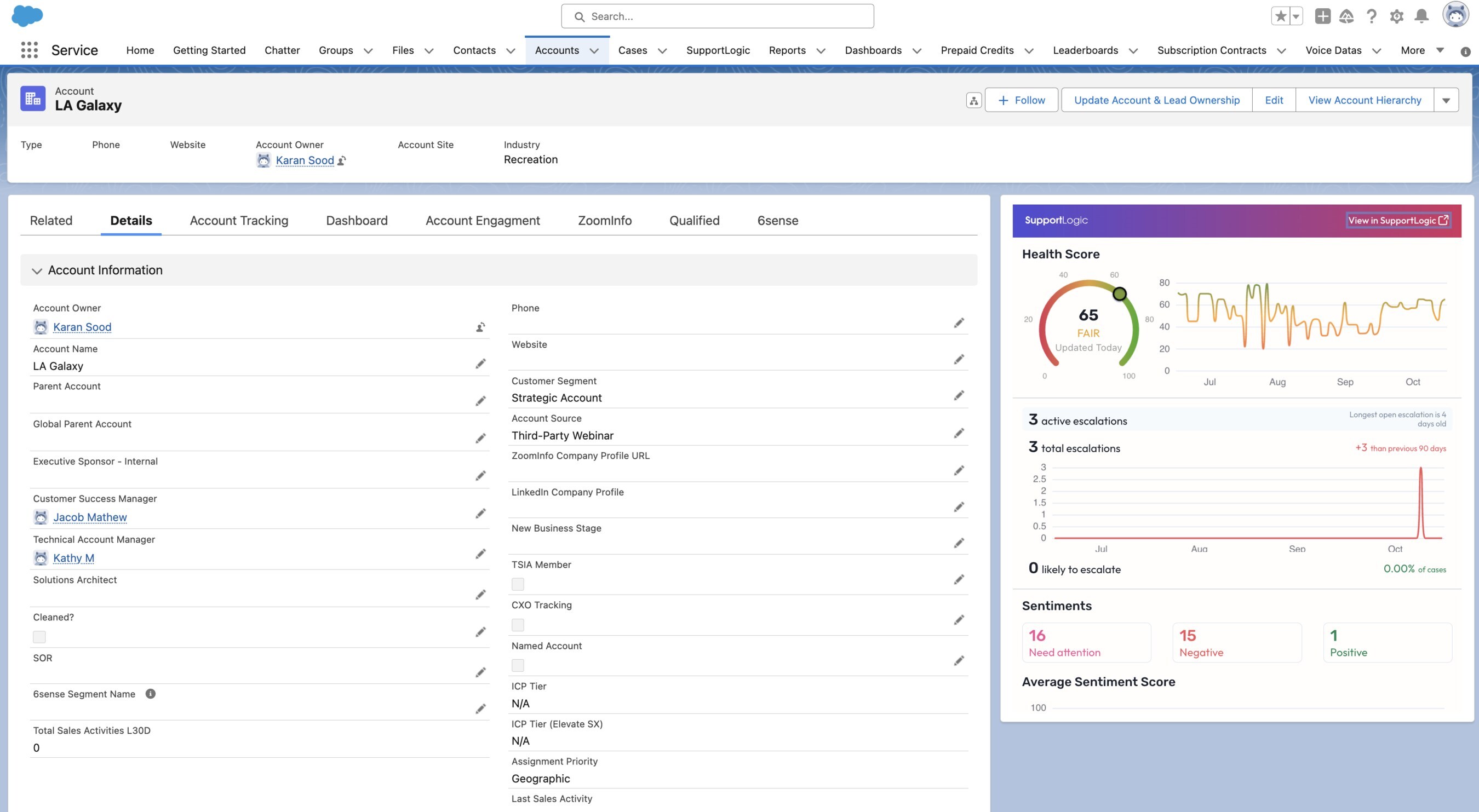Open the Setup gear icon
1479x812 pixels.
point(1397,16)
